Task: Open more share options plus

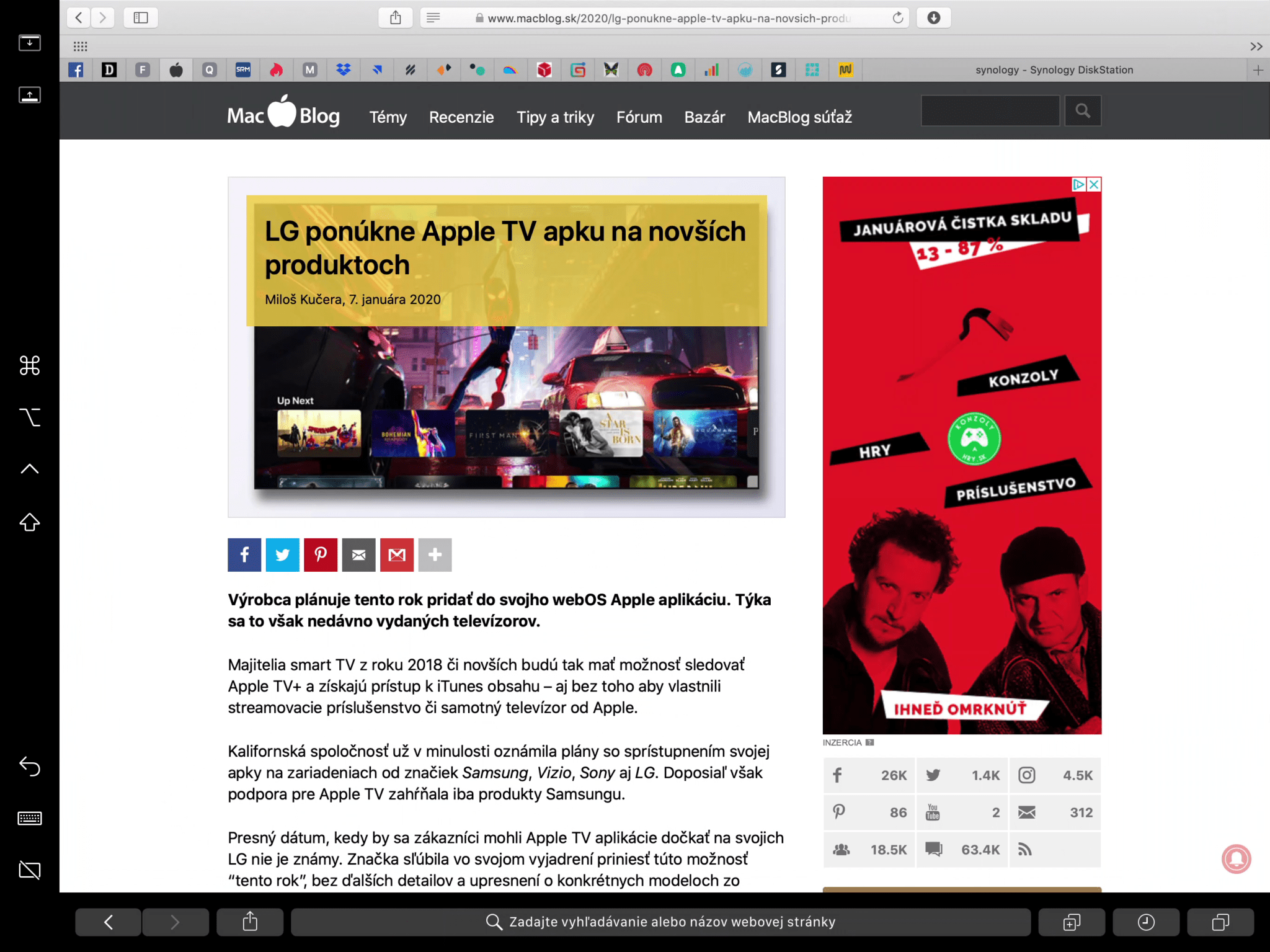Action: [x=435, y=554]
